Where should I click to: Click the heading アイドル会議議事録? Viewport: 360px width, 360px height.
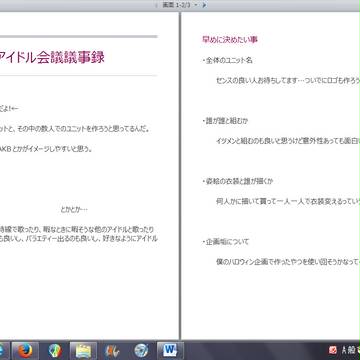pos(52,57)
